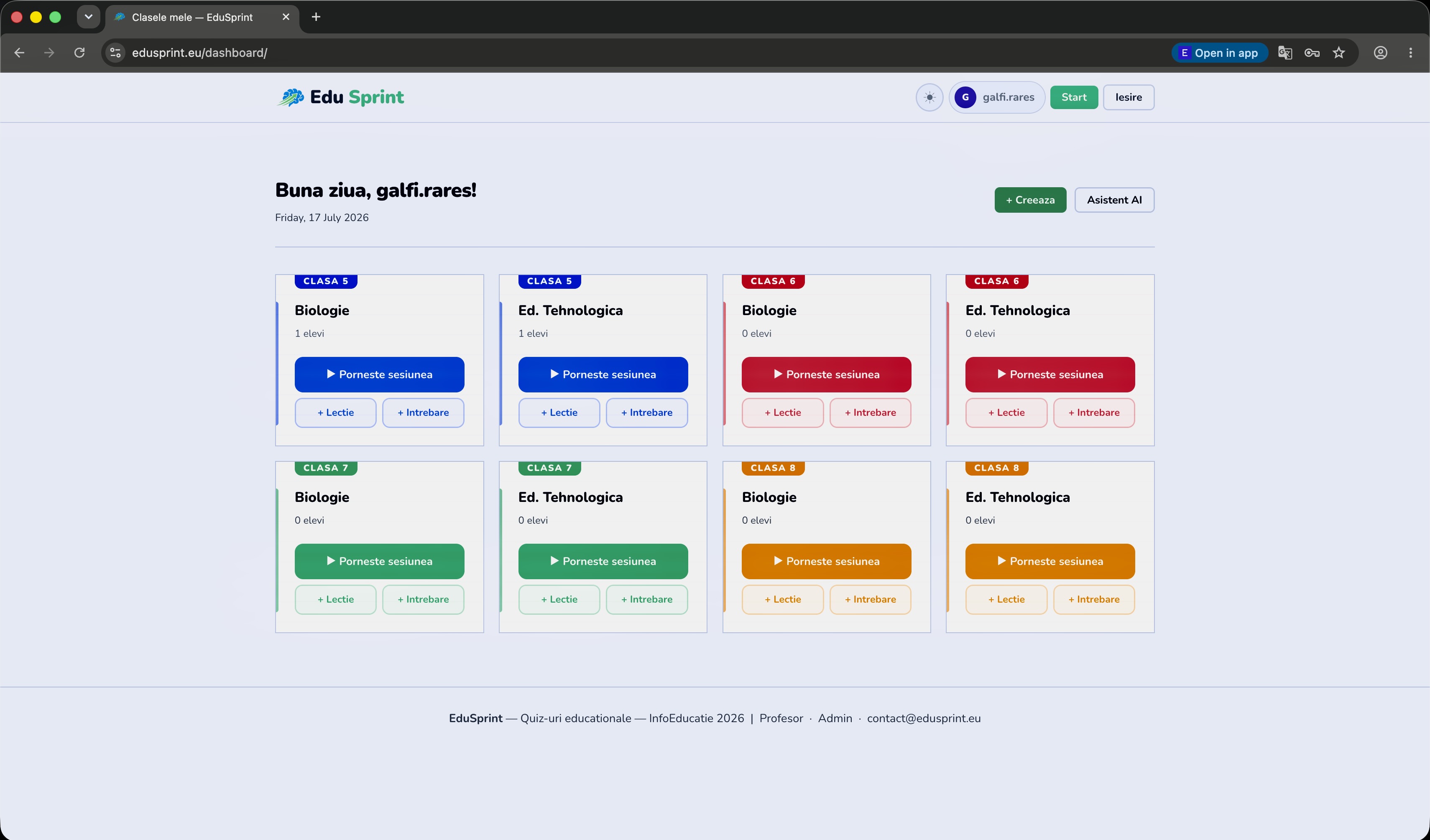The height and width of the screenshot is (840, 1430).
Task: Click CLASA 7 badge on Biologie card
Action: (x=326, y=468)
